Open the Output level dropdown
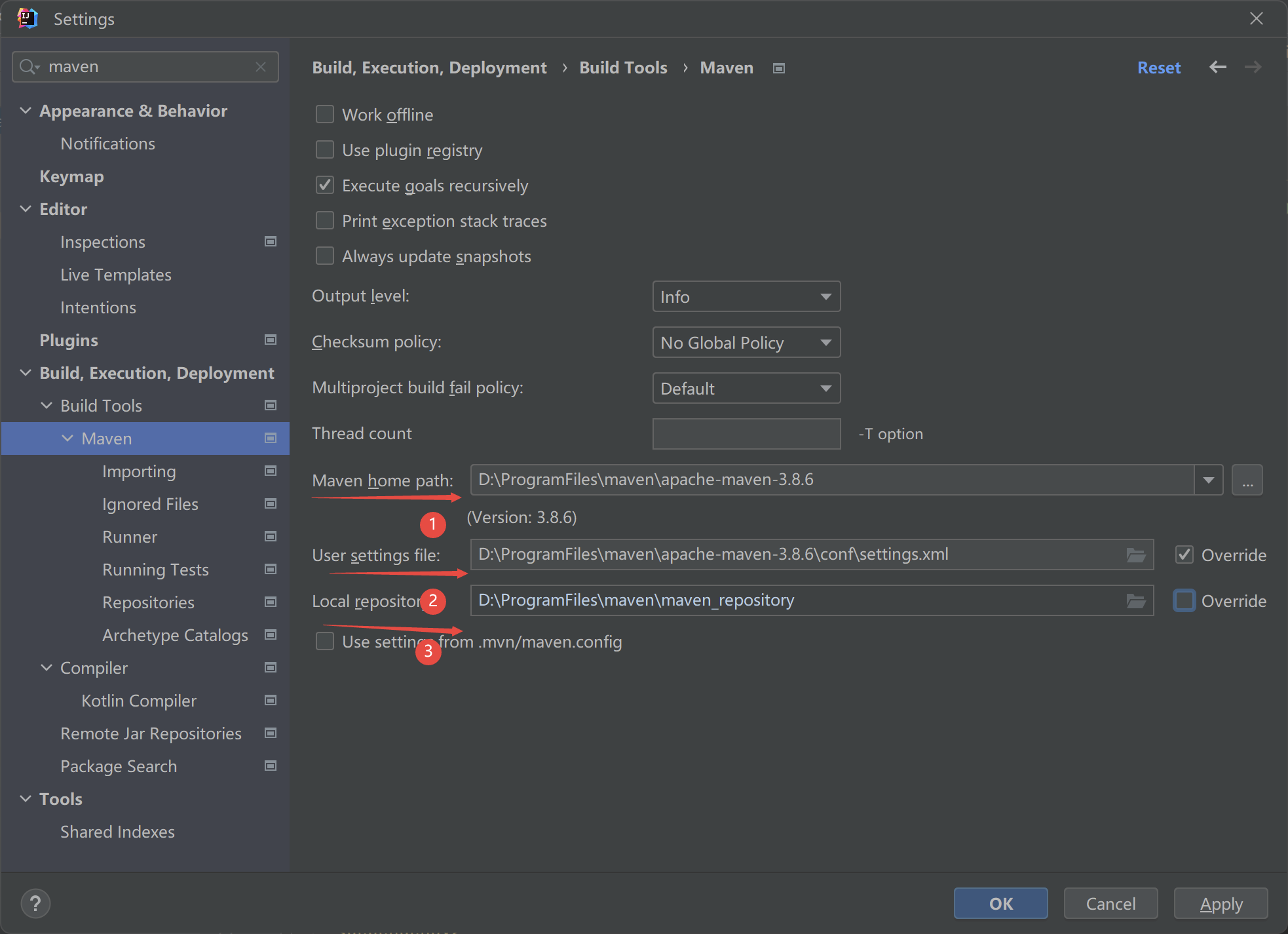1288x934 pixels. (746, 297)
